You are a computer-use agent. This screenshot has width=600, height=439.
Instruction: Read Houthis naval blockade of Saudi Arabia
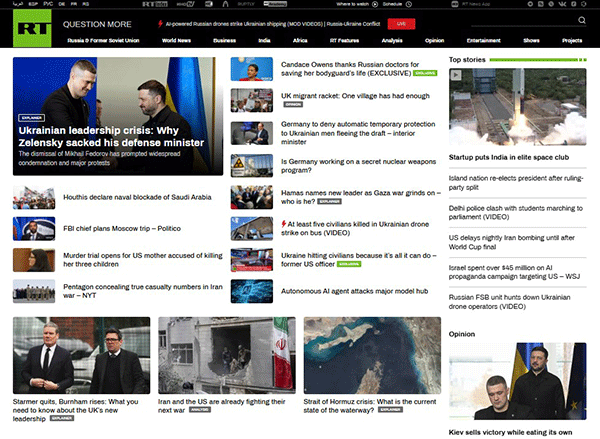(x=137, y=197)
